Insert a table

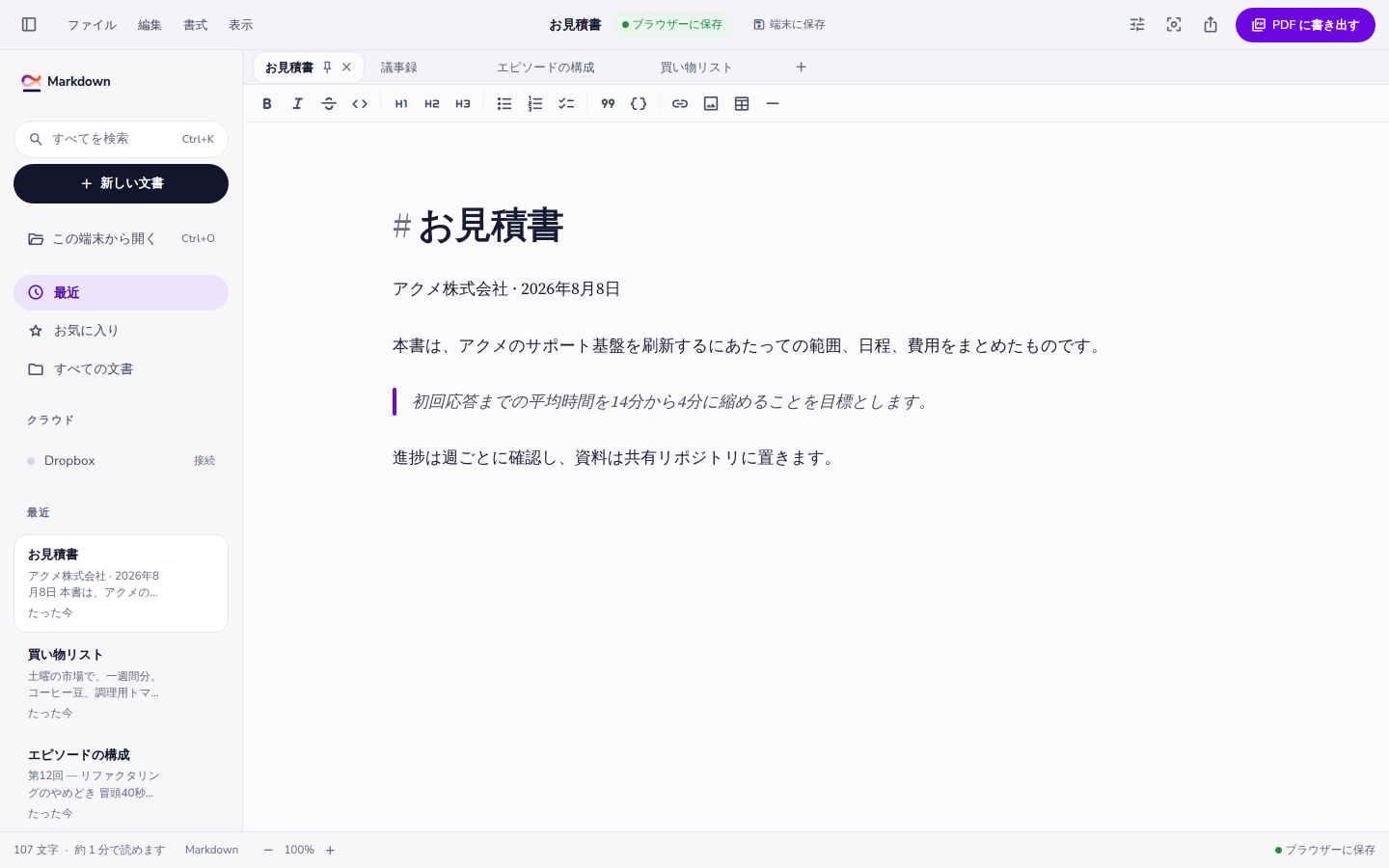pos(742,104)
